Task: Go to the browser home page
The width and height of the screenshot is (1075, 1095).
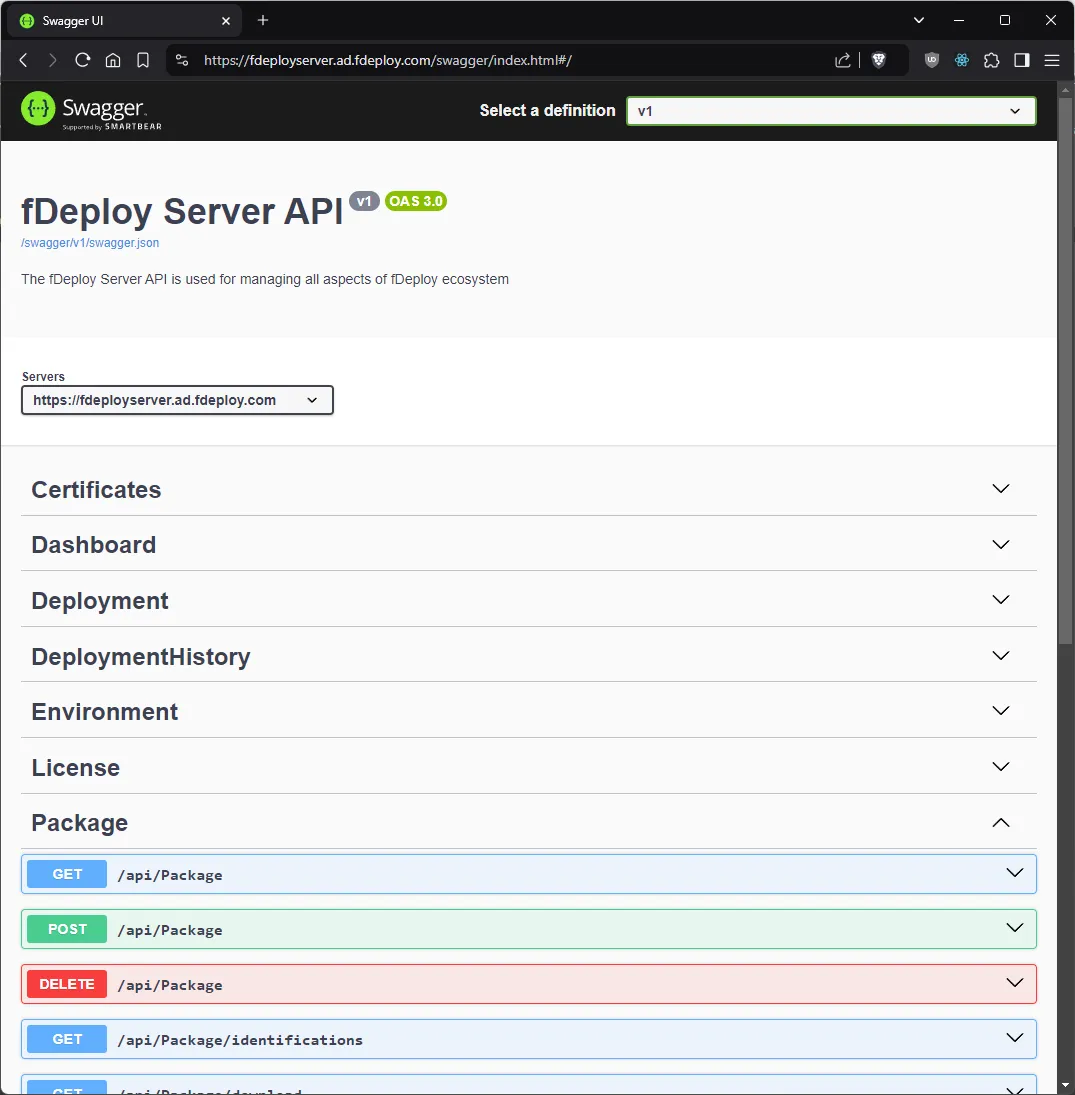Action: coord(113,60)
